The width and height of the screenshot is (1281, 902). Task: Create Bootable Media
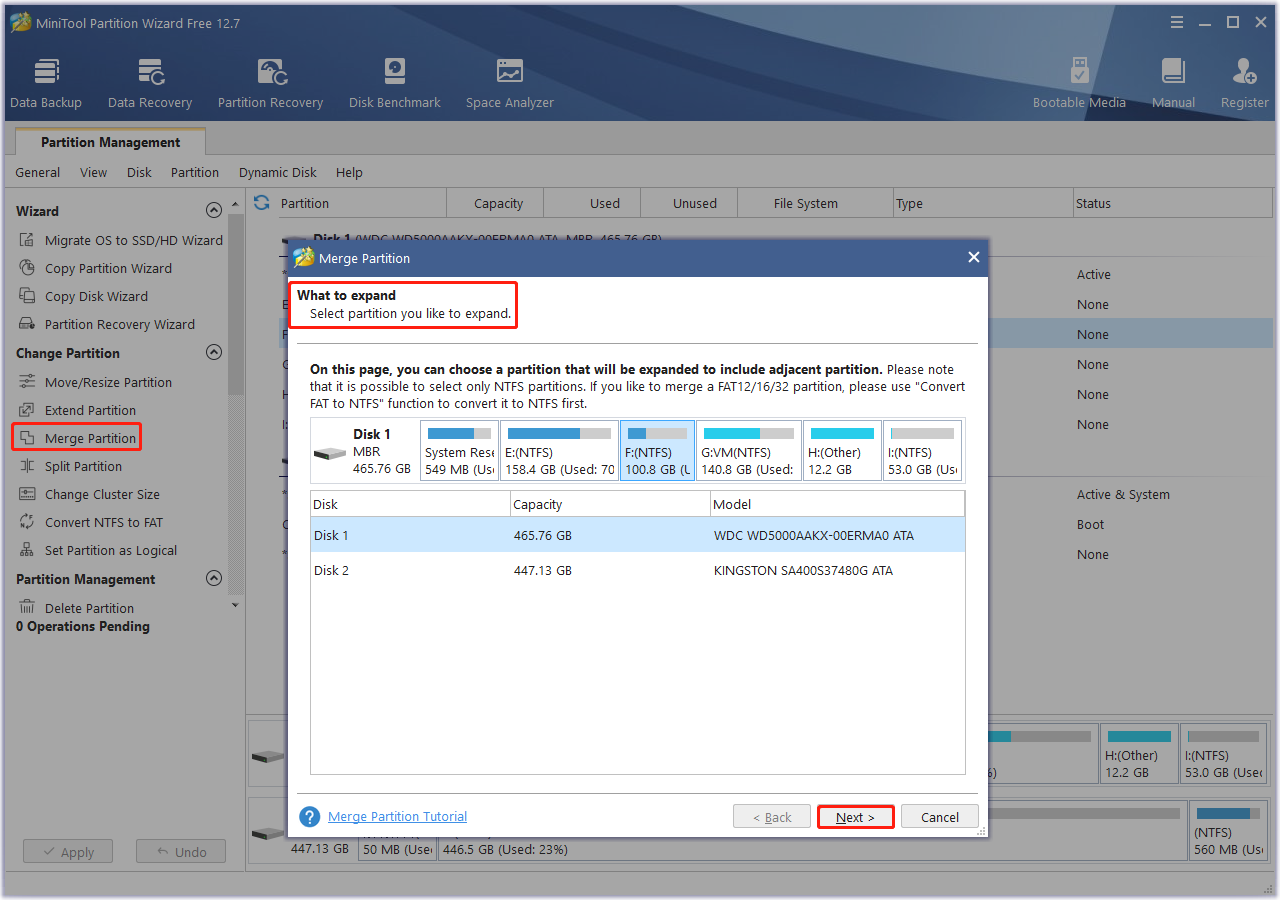click(x=1079, y=83)
